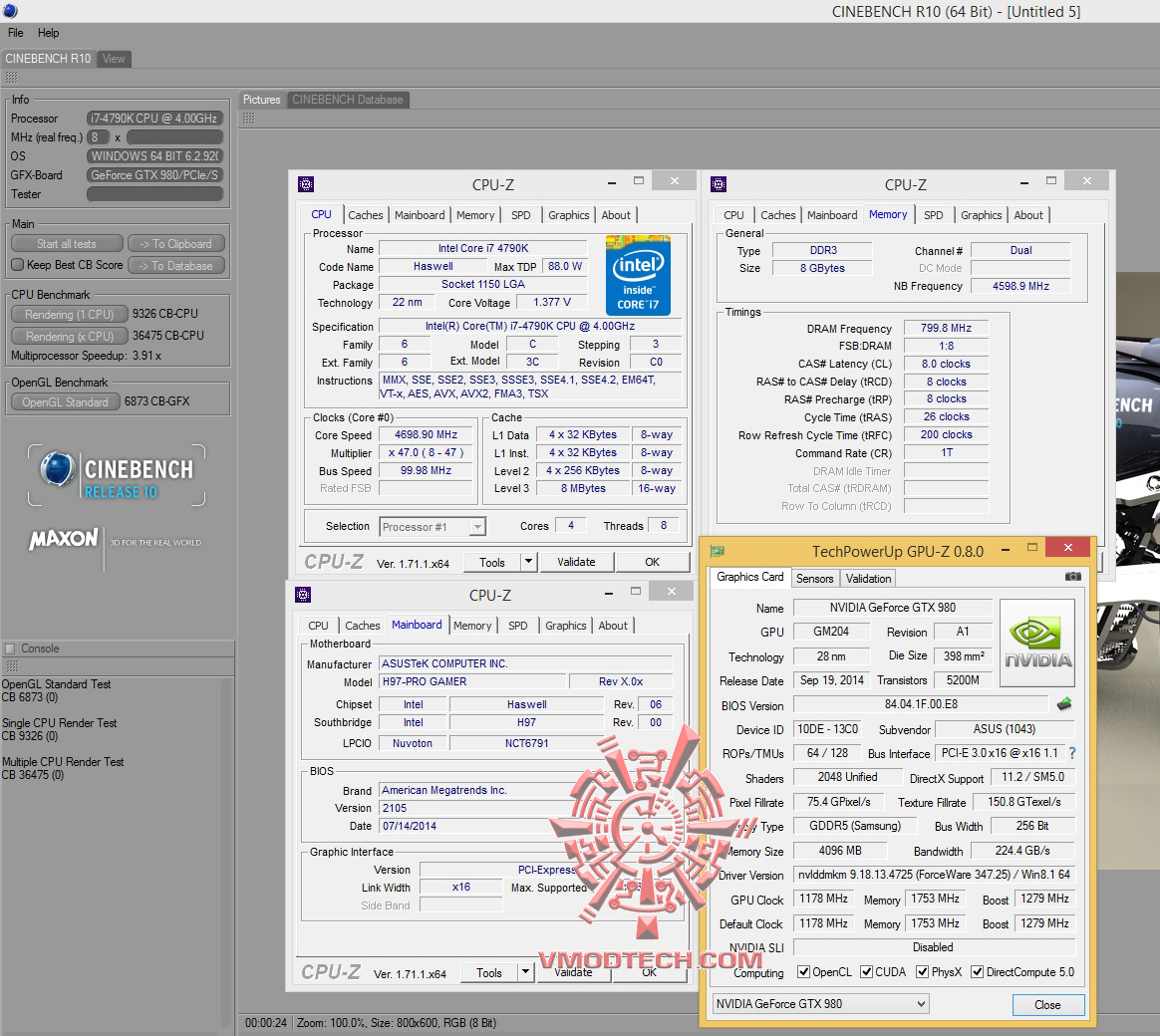Click the GPU-Z title bar app icon
Screen dimensions: 1160x1036
(718, 551)
